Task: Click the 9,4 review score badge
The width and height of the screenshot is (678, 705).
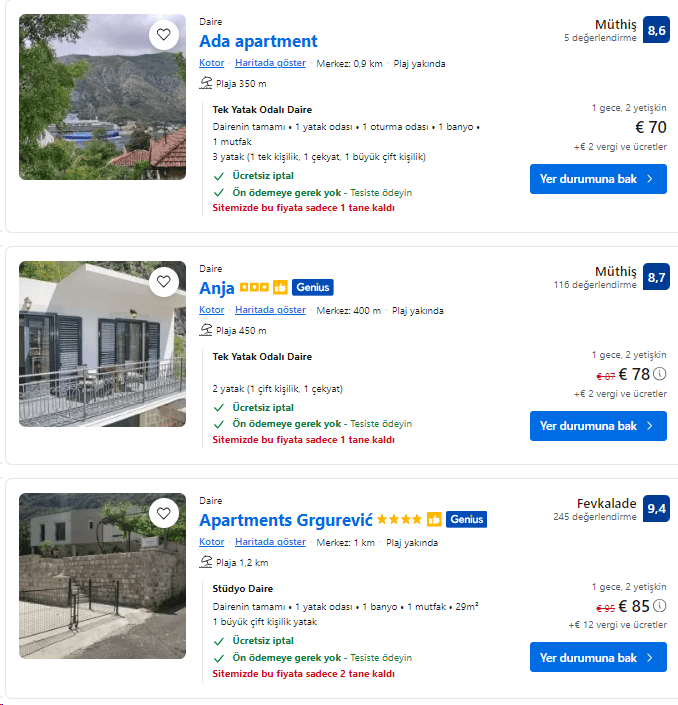Action: [656, 509]
